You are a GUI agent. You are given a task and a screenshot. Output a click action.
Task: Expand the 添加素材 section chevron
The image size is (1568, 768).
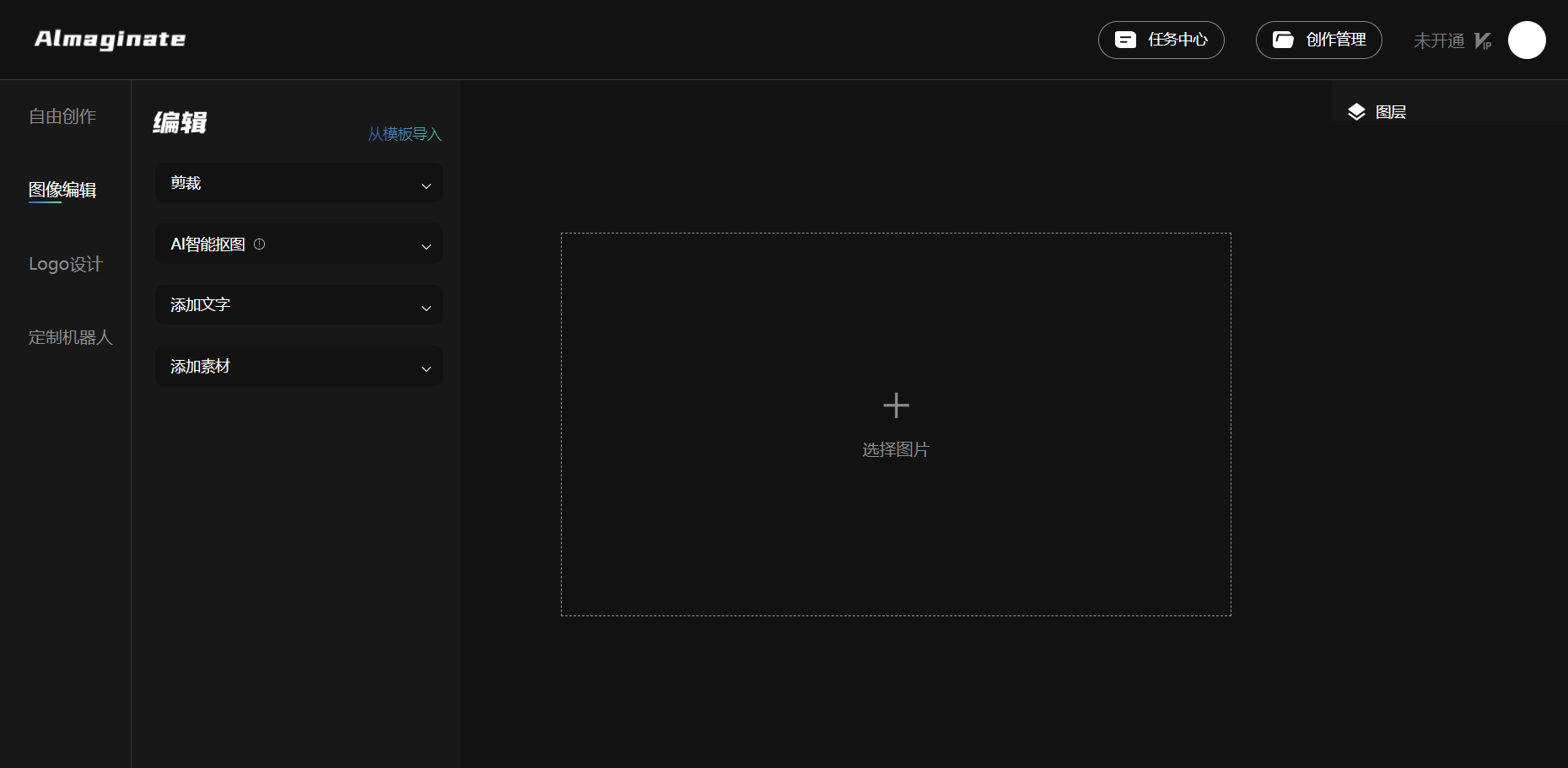(x=426, y=368)
